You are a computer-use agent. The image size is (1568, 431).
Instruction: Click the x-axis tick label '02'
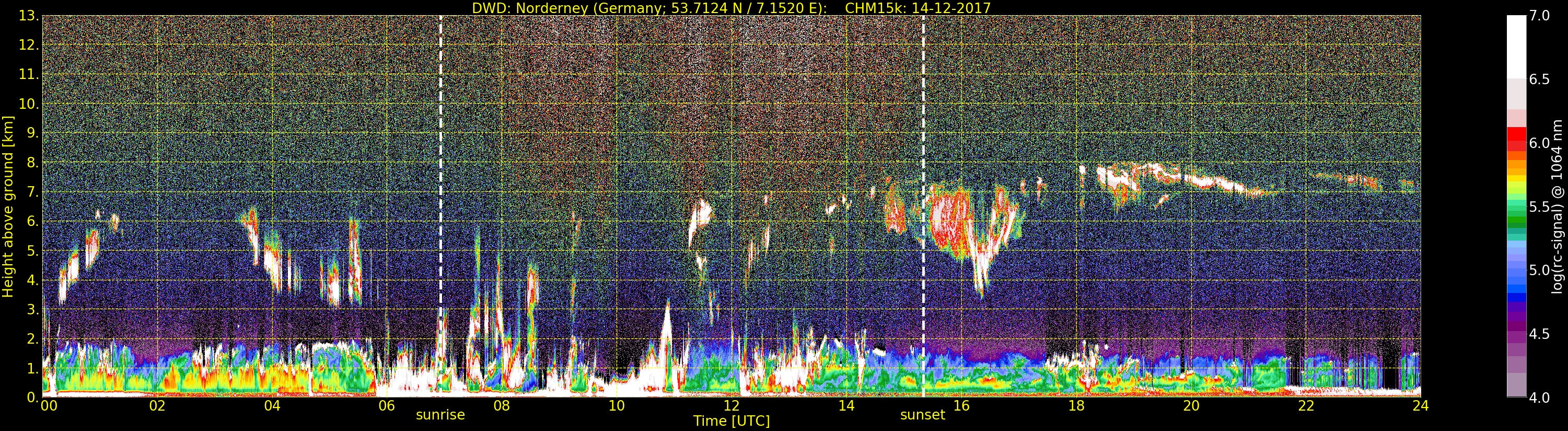tap(157, 406)
